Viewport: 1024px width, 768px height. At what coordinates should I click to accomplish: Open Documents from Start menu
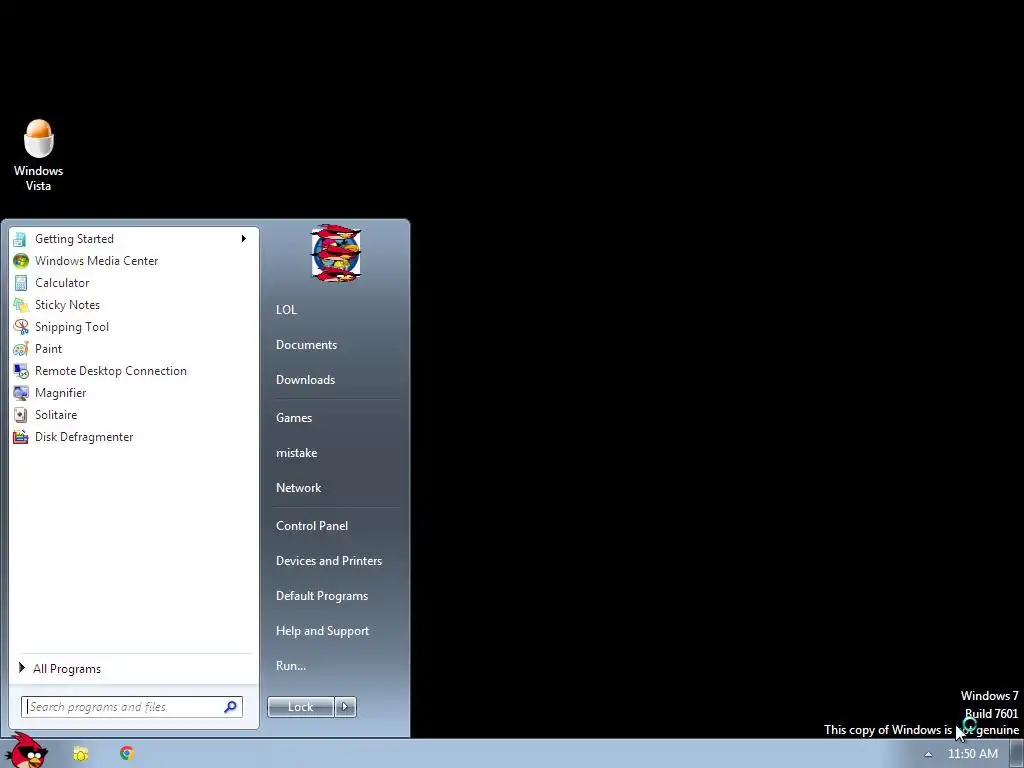306,345
